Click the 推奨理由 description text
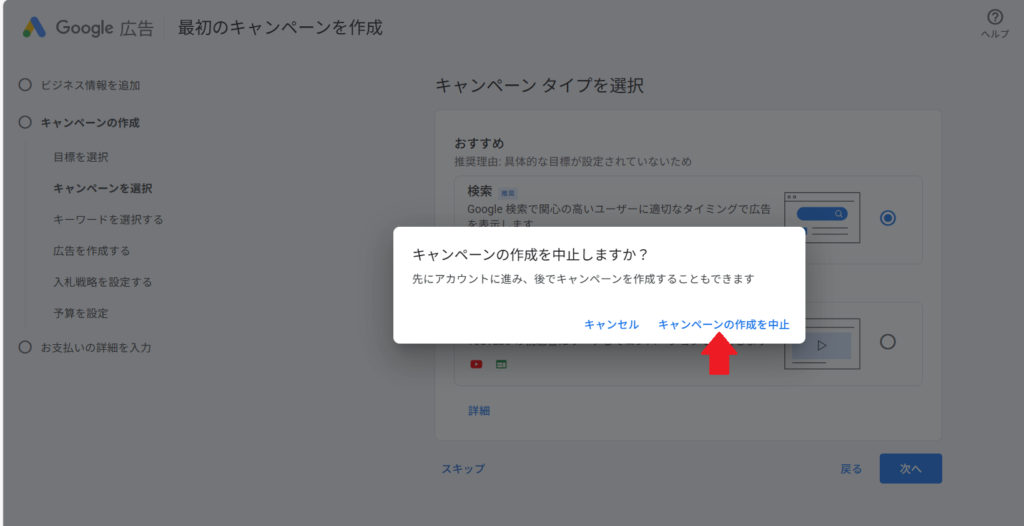Screen dimensions: 1024x526 pos(573,161)
